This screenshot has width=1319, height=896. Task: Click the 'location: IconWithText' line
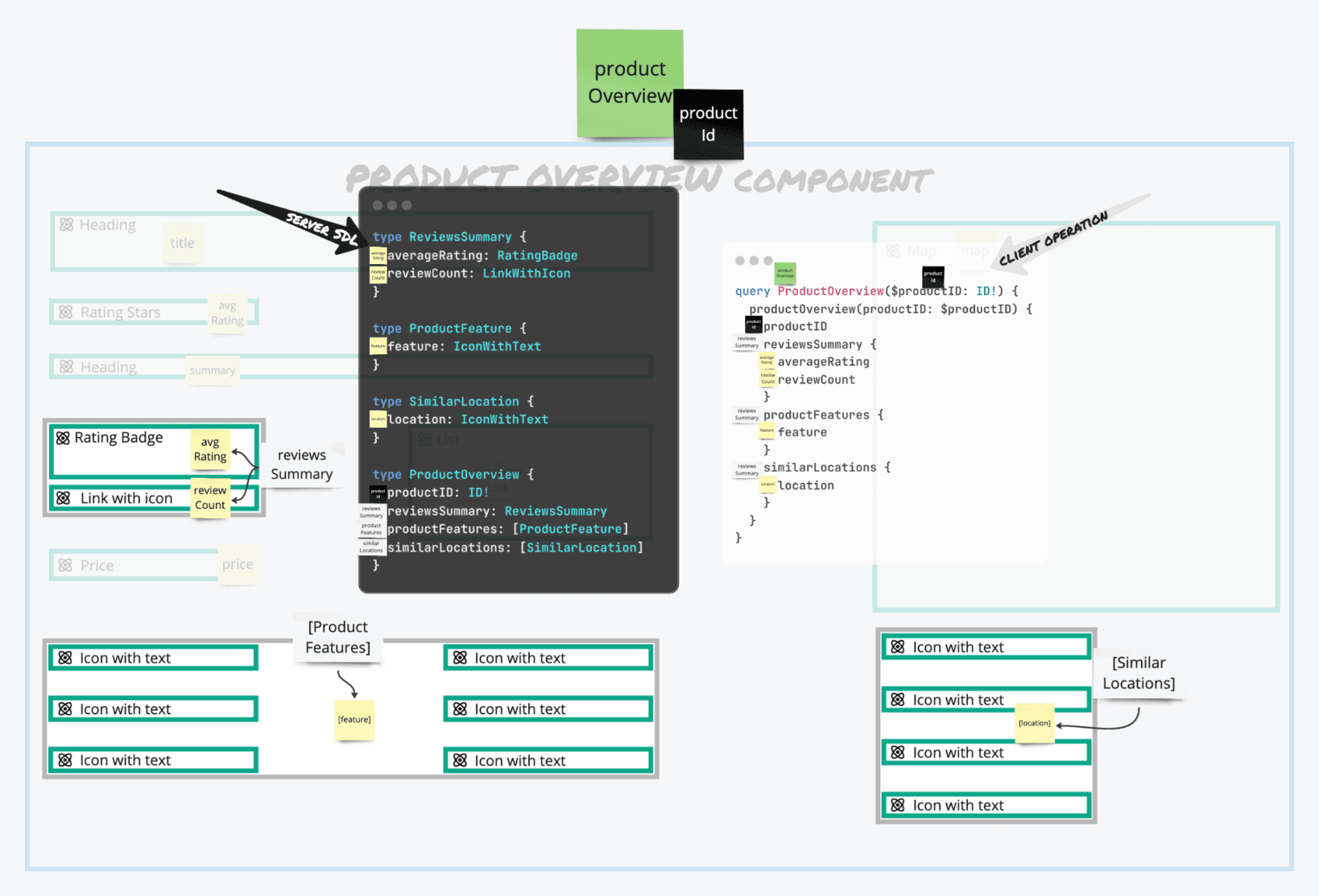(468, 419)
